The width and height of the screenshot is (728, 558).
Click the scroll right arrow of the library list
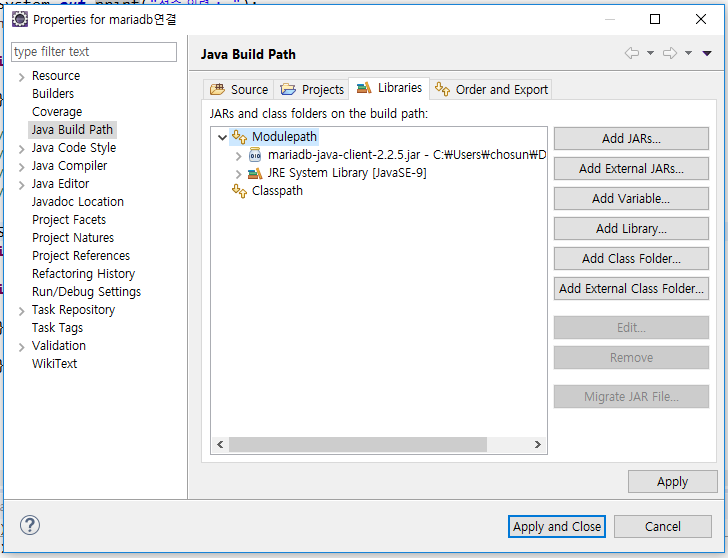point(538,444)
